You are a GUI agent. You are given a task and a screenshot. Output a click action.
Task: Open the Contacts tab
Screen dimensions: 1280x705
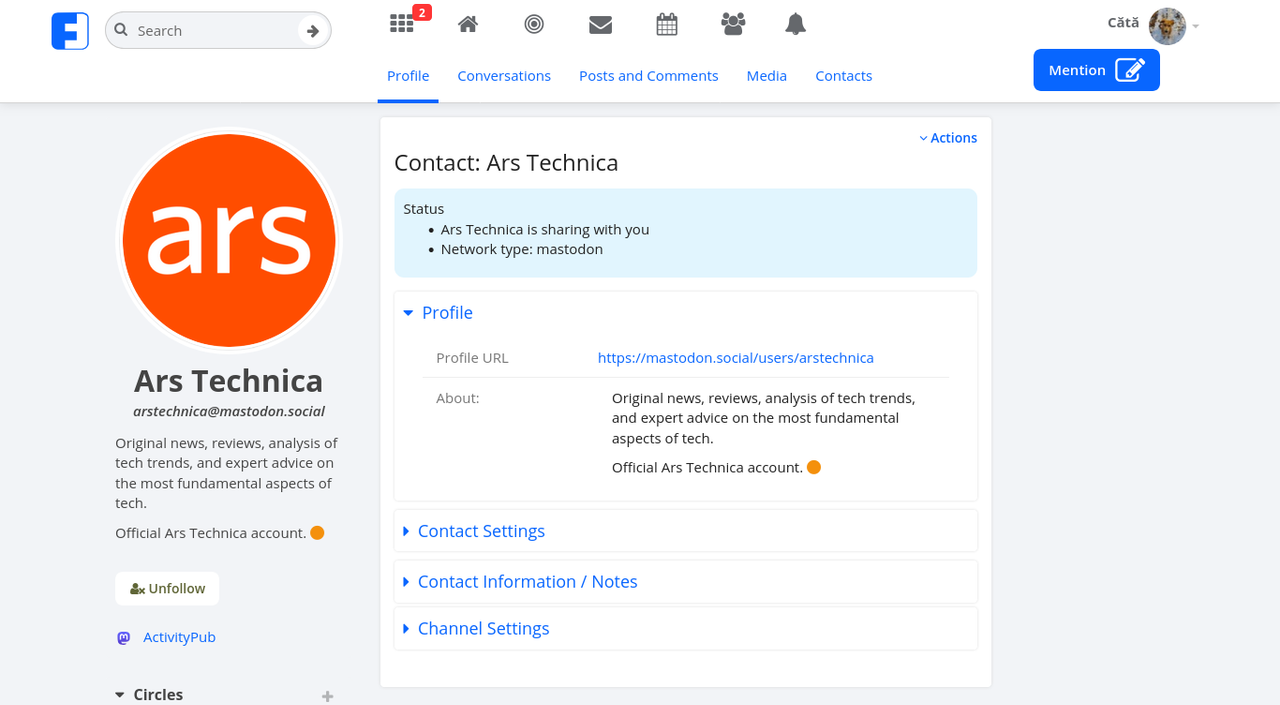[x=844, y=76]
